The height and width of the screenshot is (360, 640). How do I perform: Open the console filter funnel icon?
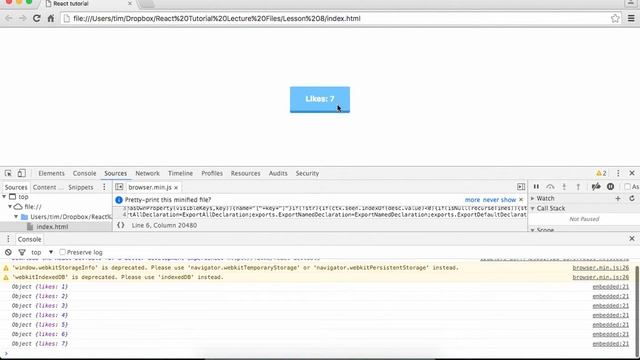(22, 252)
